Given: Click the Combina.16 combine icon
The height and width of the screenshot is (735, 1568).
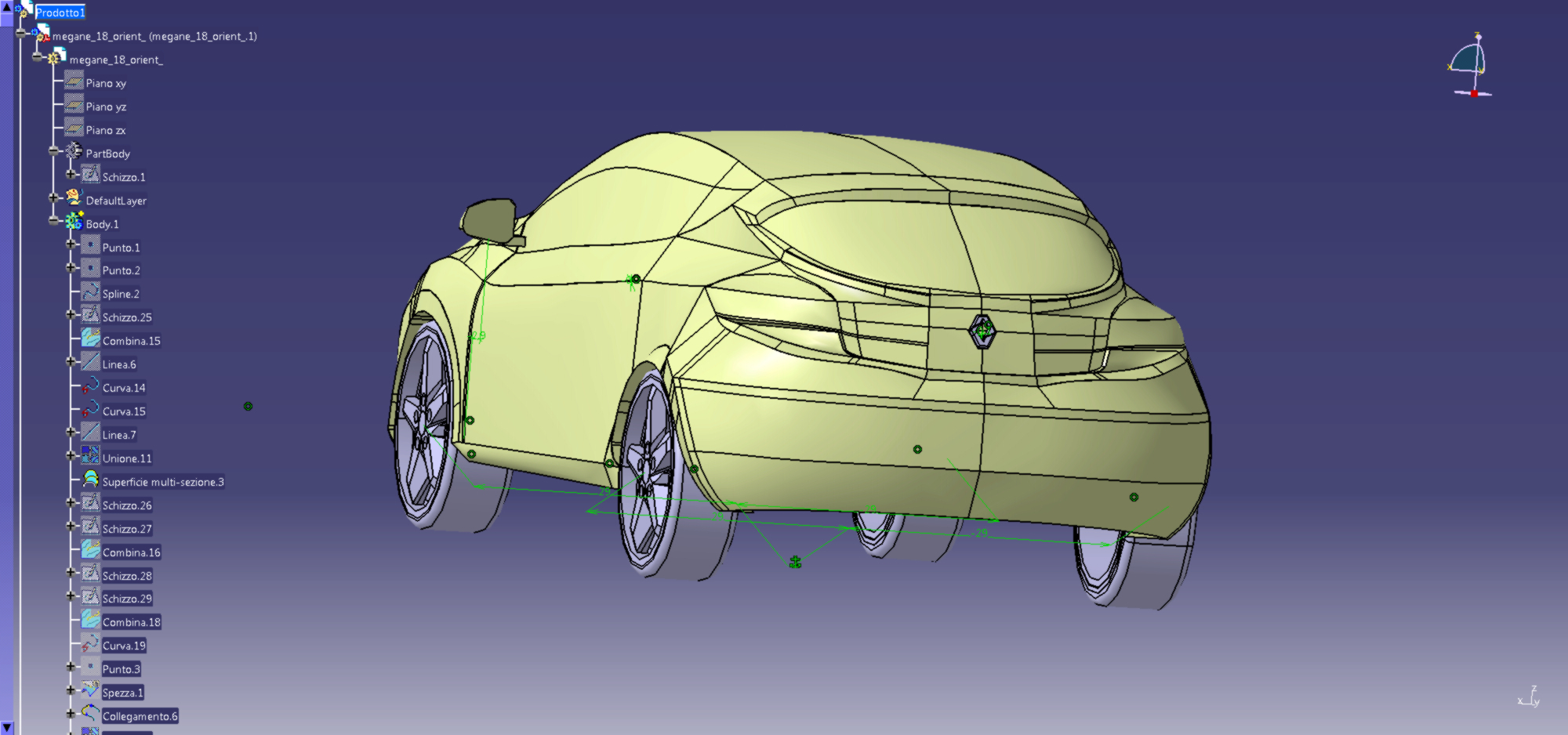Looking at the screenshot, I should coord(91,550).
